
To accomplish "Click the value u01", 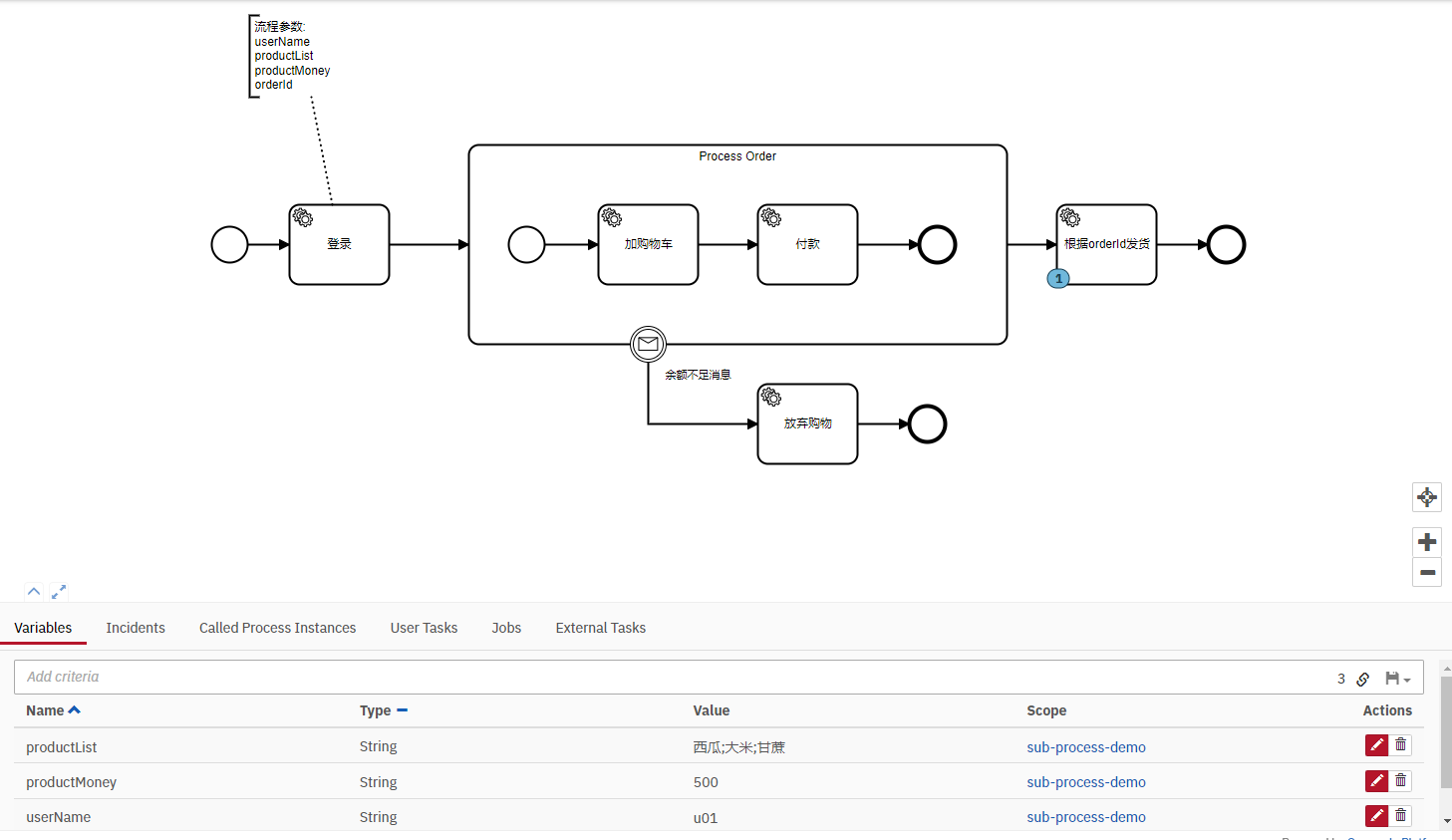I will click(705, 817).
